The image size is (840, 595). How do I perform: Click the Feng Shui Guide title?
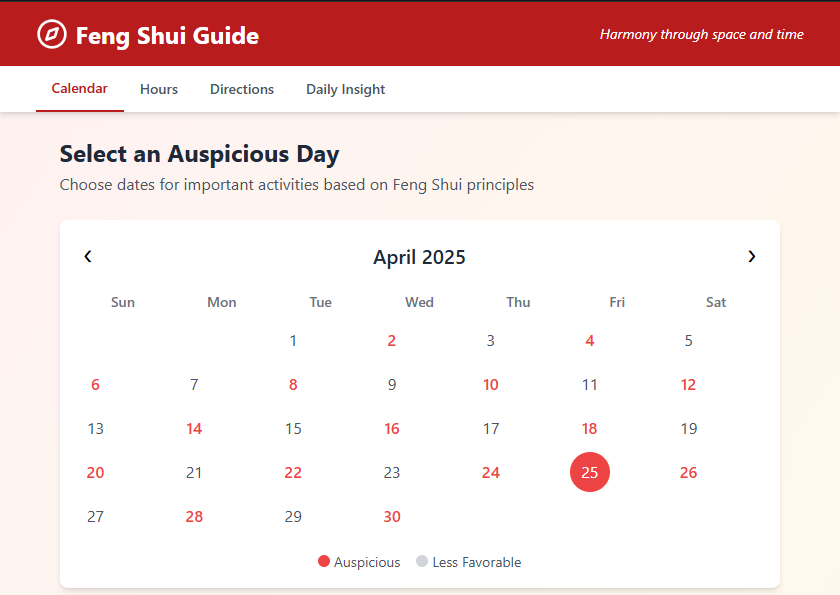[x=167, y=35]
